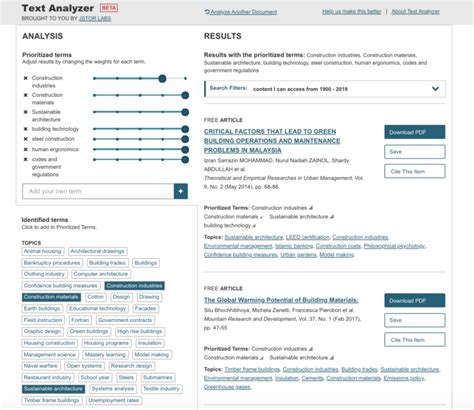
Task: Open the JSTOR Labs link
Action: point(95,19)
